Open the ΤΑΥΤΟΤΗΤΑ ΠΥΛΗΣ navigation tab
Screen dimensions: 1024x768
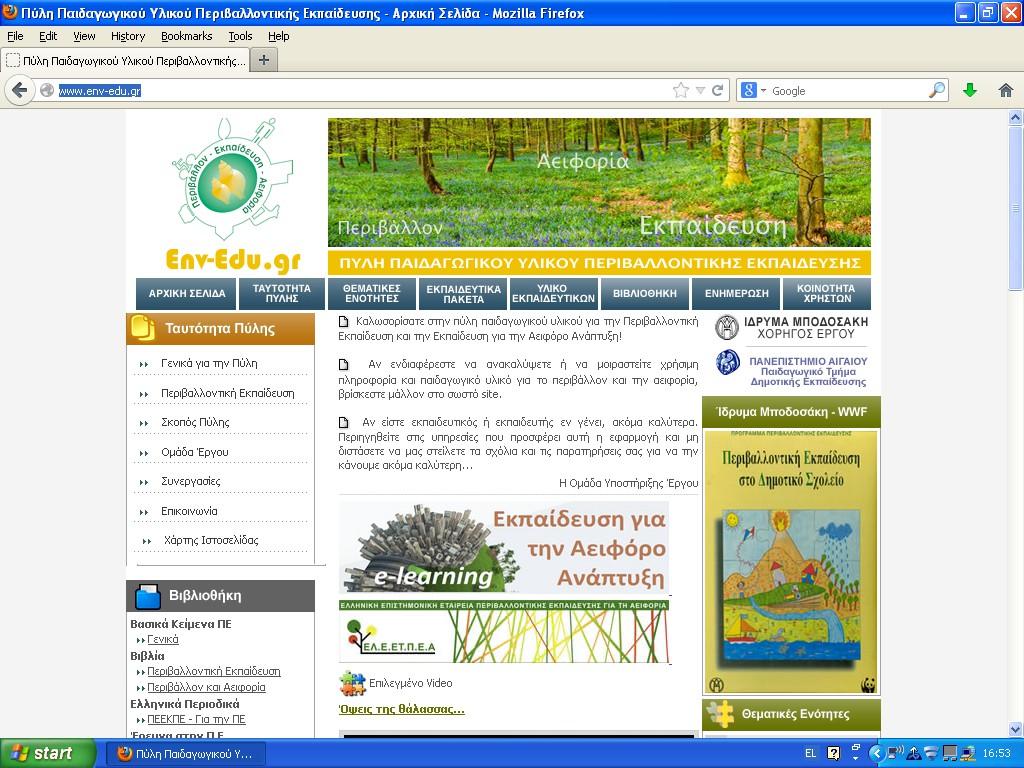(x=281, y=293)
